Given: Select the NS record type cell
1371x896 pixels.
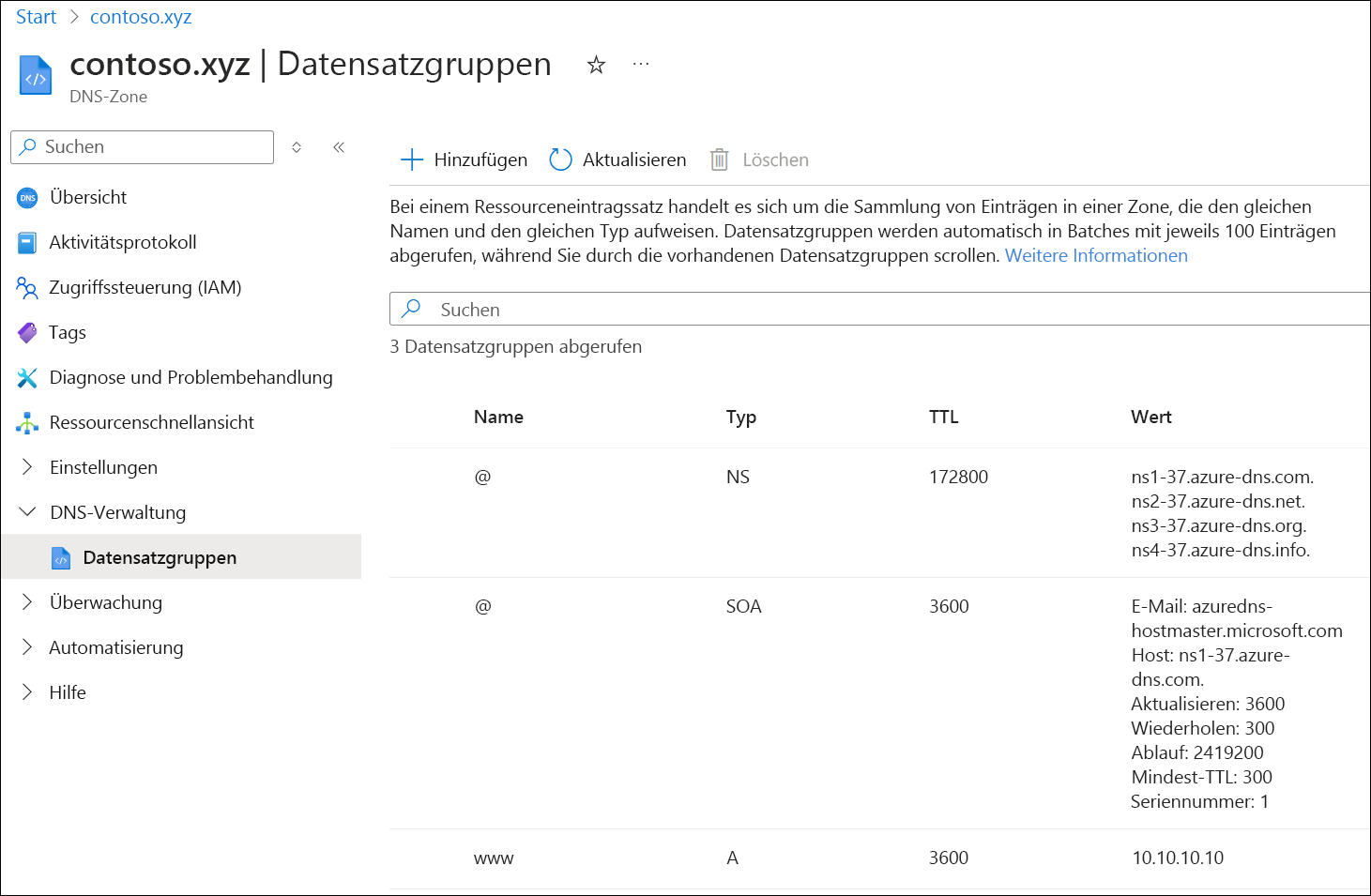Looking at the screenshot, I should coord(738,478).
